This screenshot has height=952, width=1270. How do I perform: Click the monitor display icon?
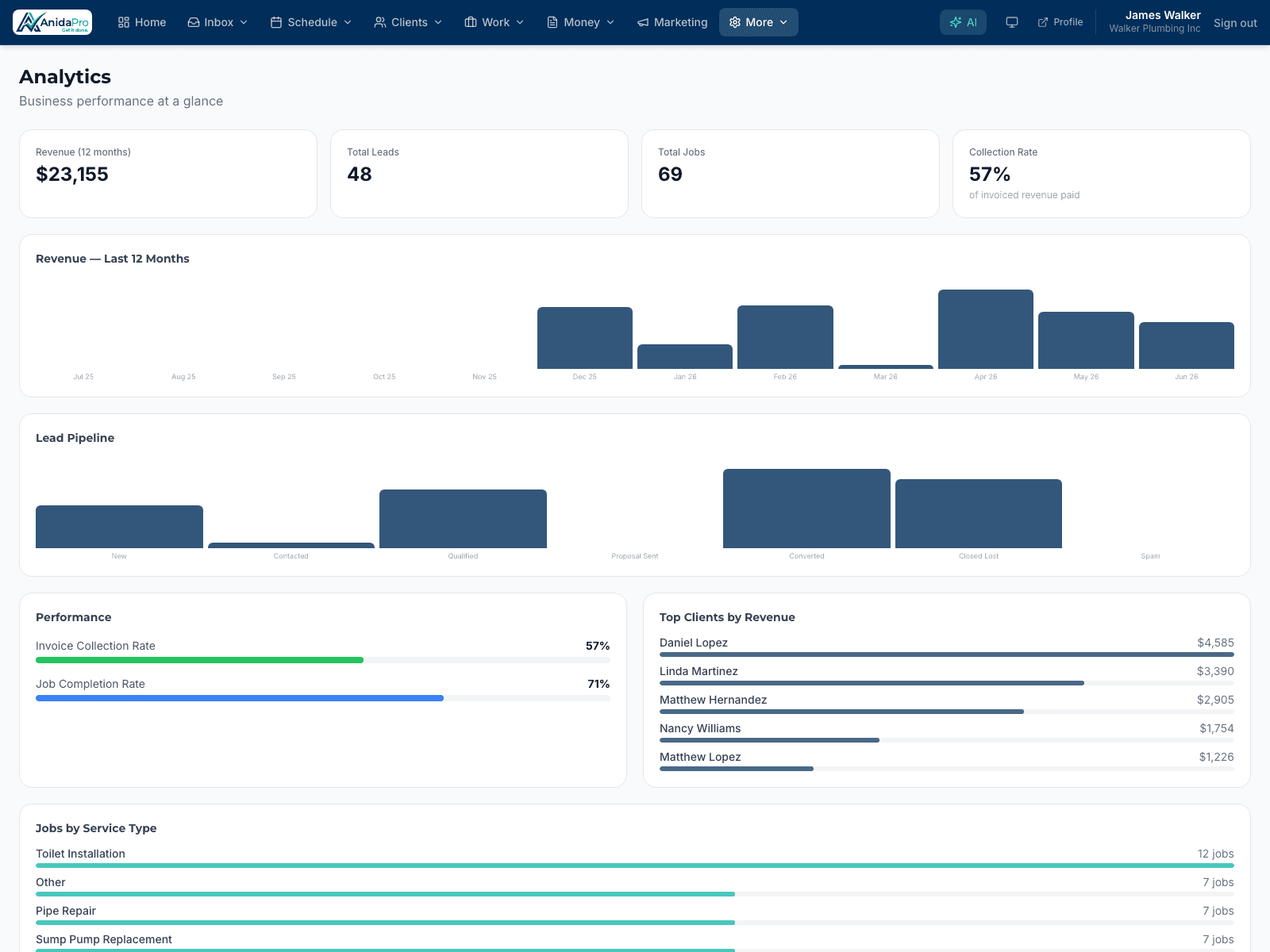click(1012, 22)
